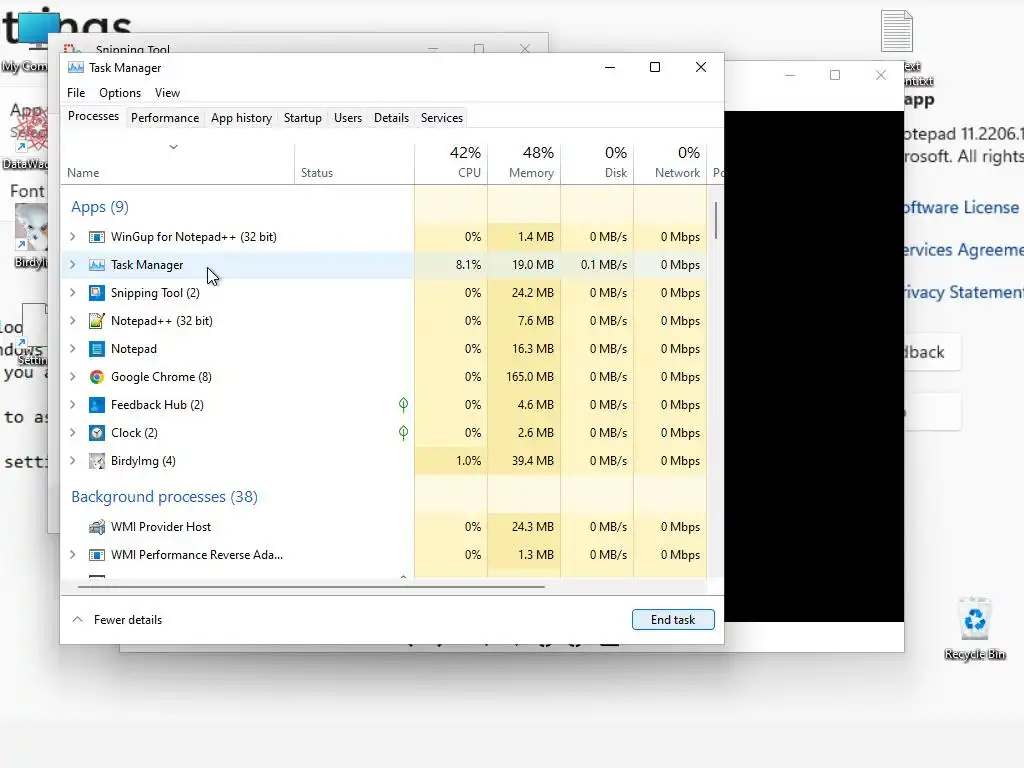1024x768 pixels.
Task: Select the text file desktop icon
Action: 896,31
